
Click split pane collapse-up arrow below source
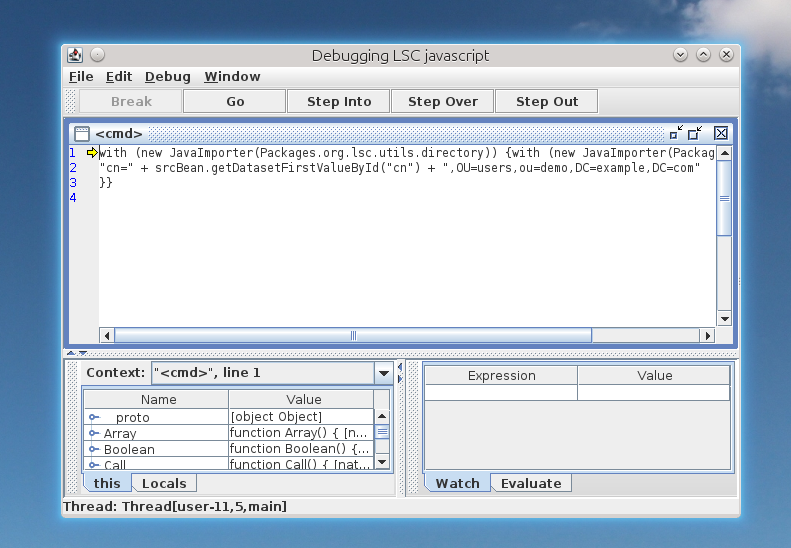coord(71,353)
